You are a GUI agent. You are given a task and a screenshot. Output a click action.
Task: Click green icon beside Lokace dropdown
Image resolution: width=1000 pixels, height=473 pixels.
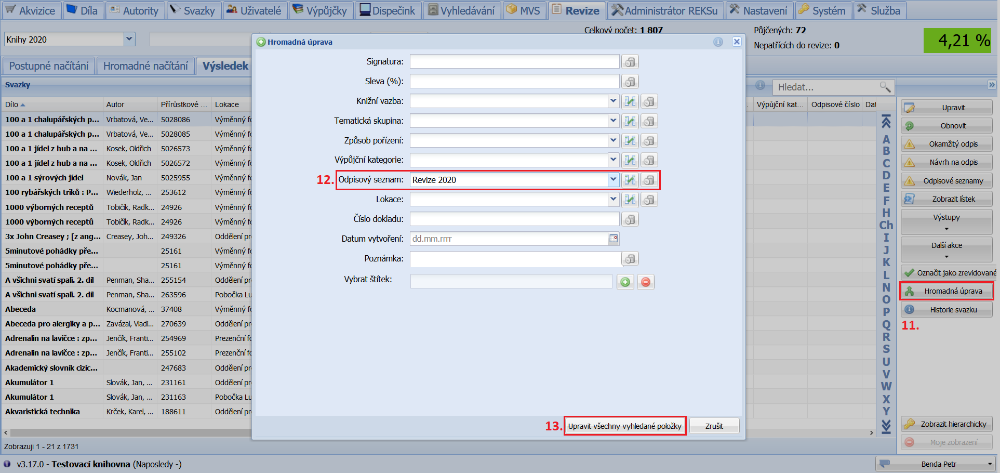point(631,199)
